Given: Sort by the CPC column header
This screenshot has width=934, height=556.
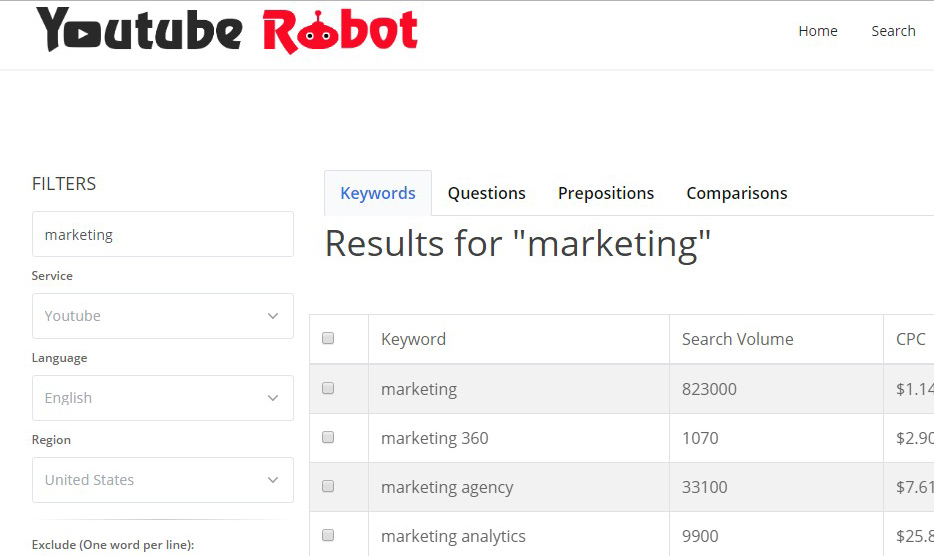Looking at the screenshot, I should (910, 339).
